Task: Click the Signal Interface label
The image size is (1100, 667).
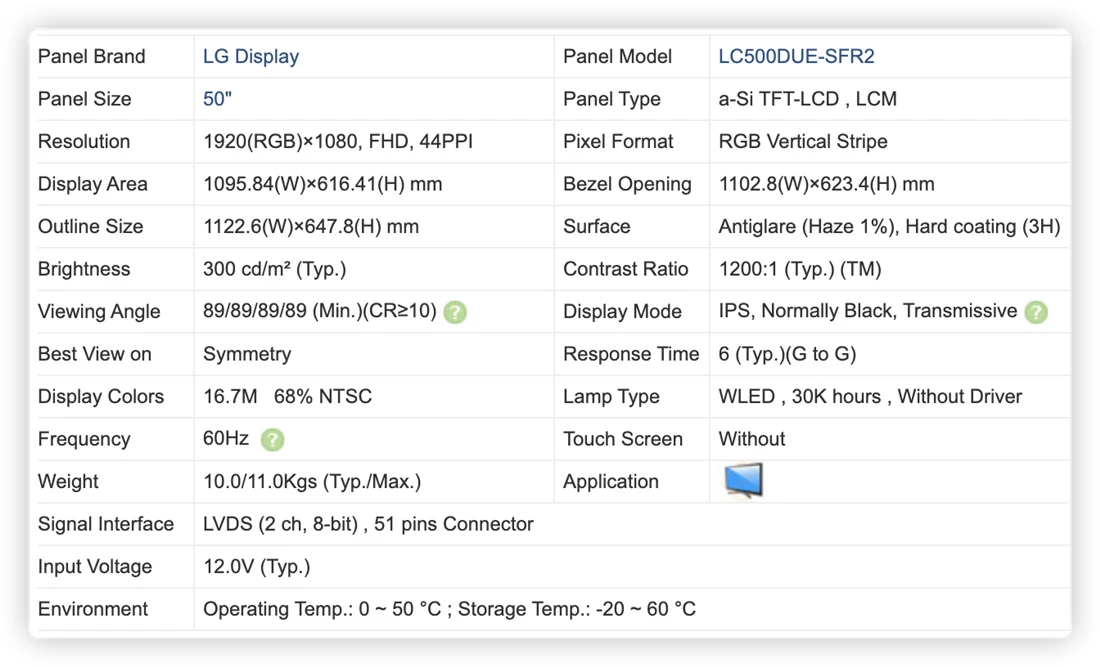Action: 106,525
